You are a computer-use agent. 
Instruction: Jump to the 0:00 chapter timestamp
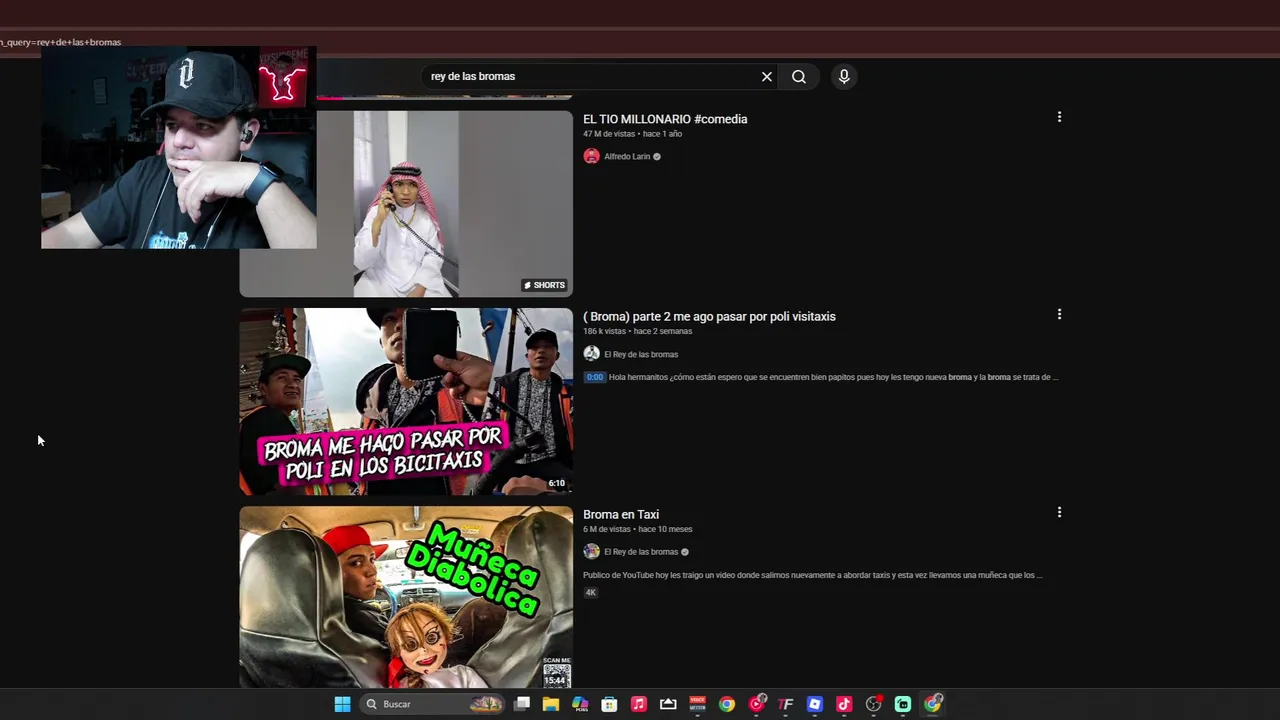click(x=595, y=377)
